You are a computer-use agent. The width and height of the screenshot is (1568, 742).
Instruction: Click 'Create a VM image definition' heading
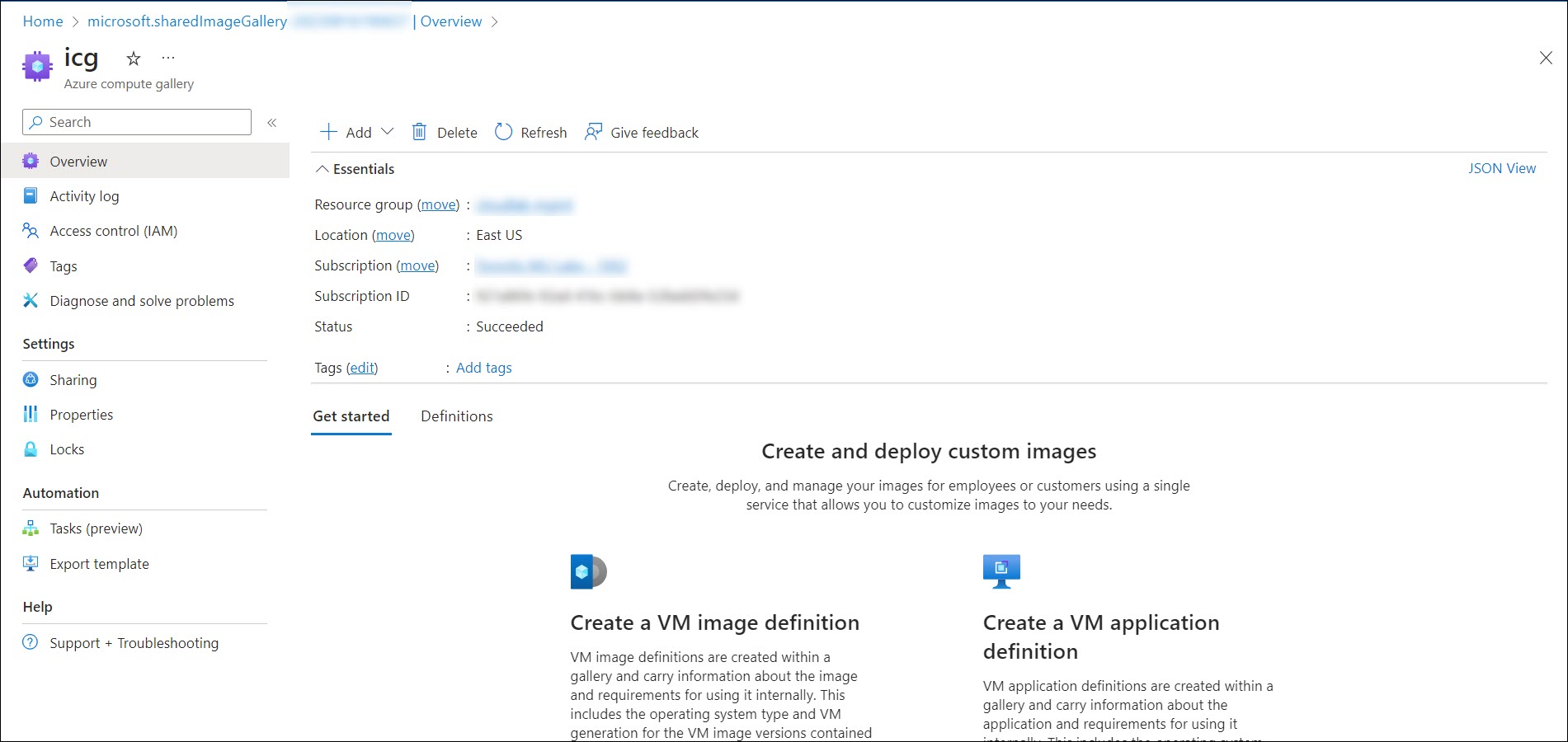(x=714, y=622)
